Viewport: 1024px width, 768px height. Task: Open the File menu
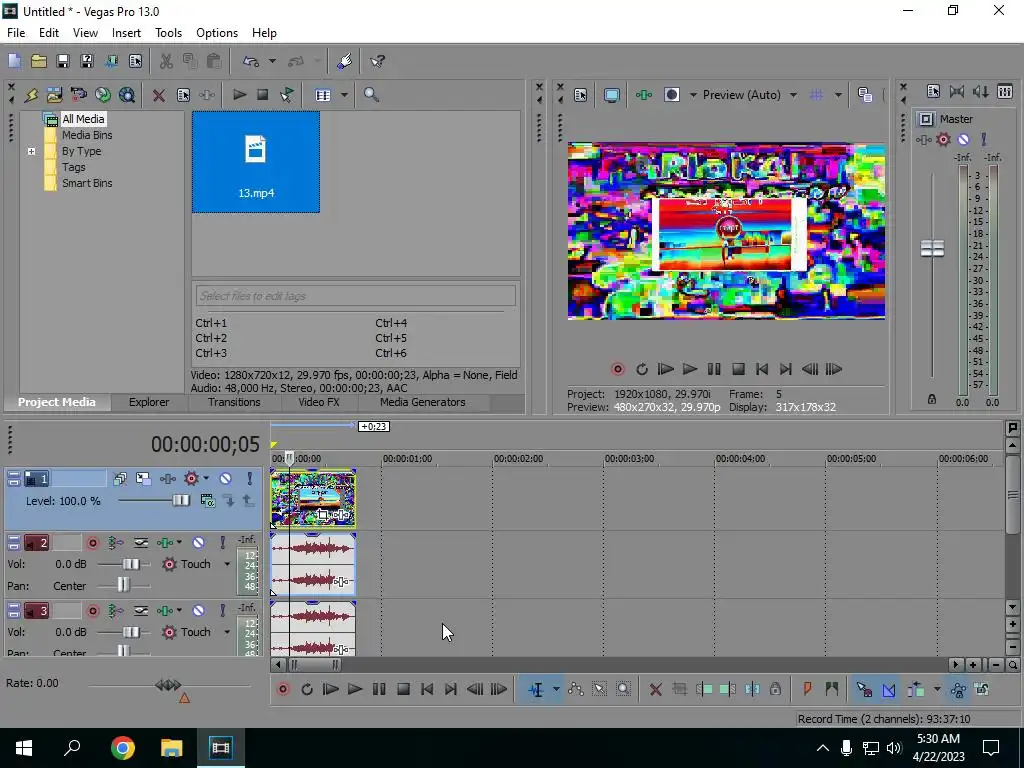point(16,33)
